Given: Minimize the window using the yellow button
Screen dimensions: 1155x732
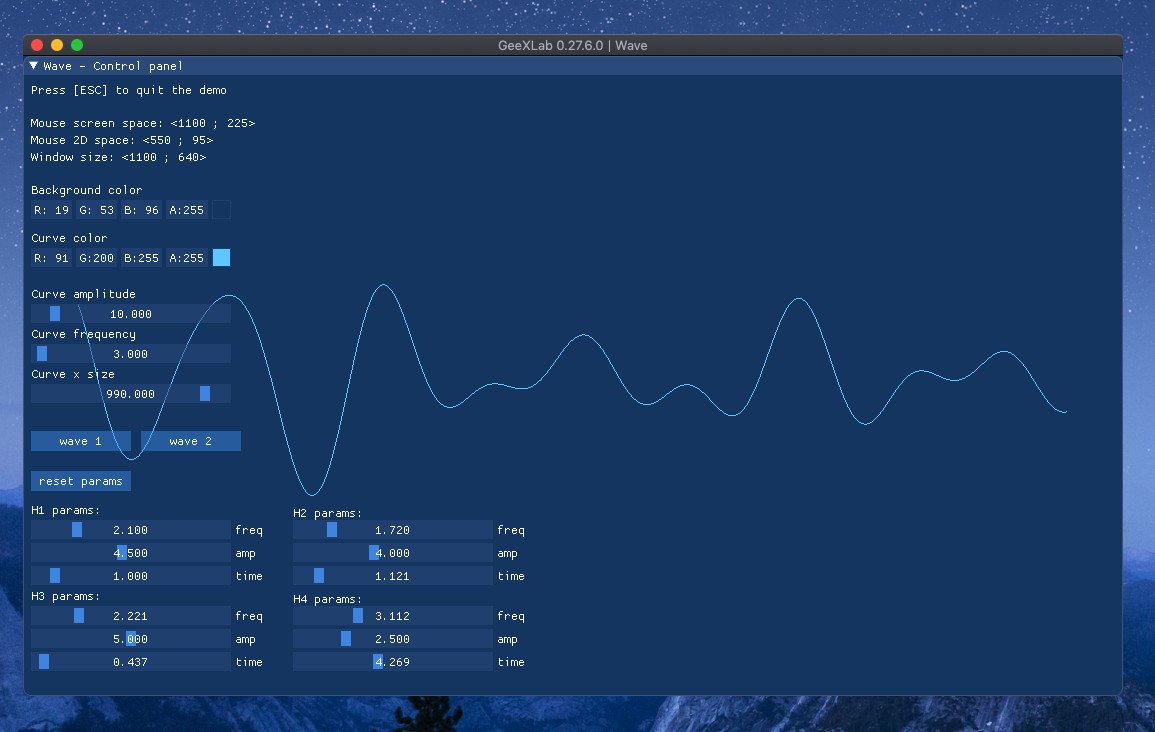Looking at the screenshot, I should tap(57, 45).
